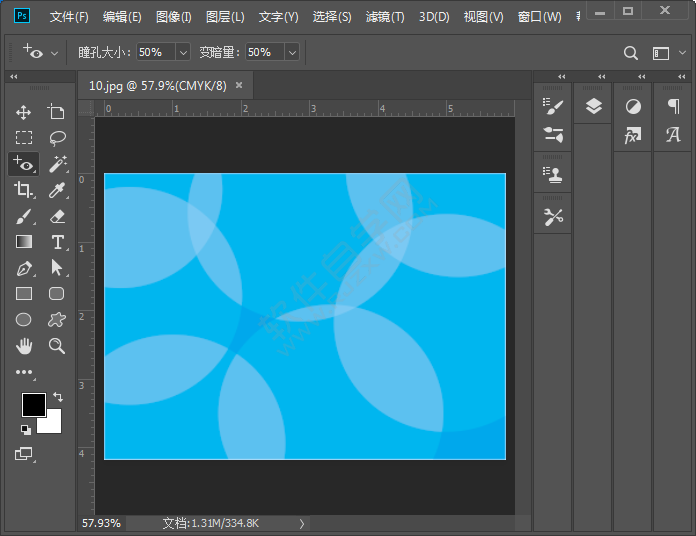The width and height of the screenshot is (696, 536).
Task: Select the Red Eye tool in toolbox
Action: [x=24, y=164]
